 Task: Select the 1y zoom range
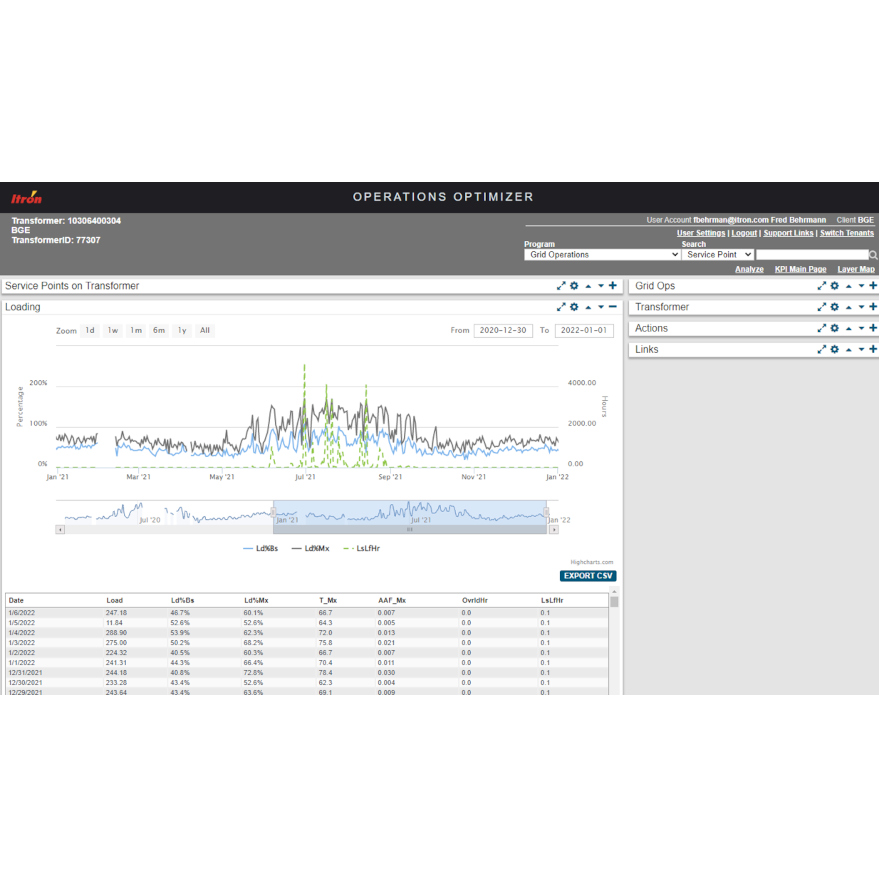182,330
